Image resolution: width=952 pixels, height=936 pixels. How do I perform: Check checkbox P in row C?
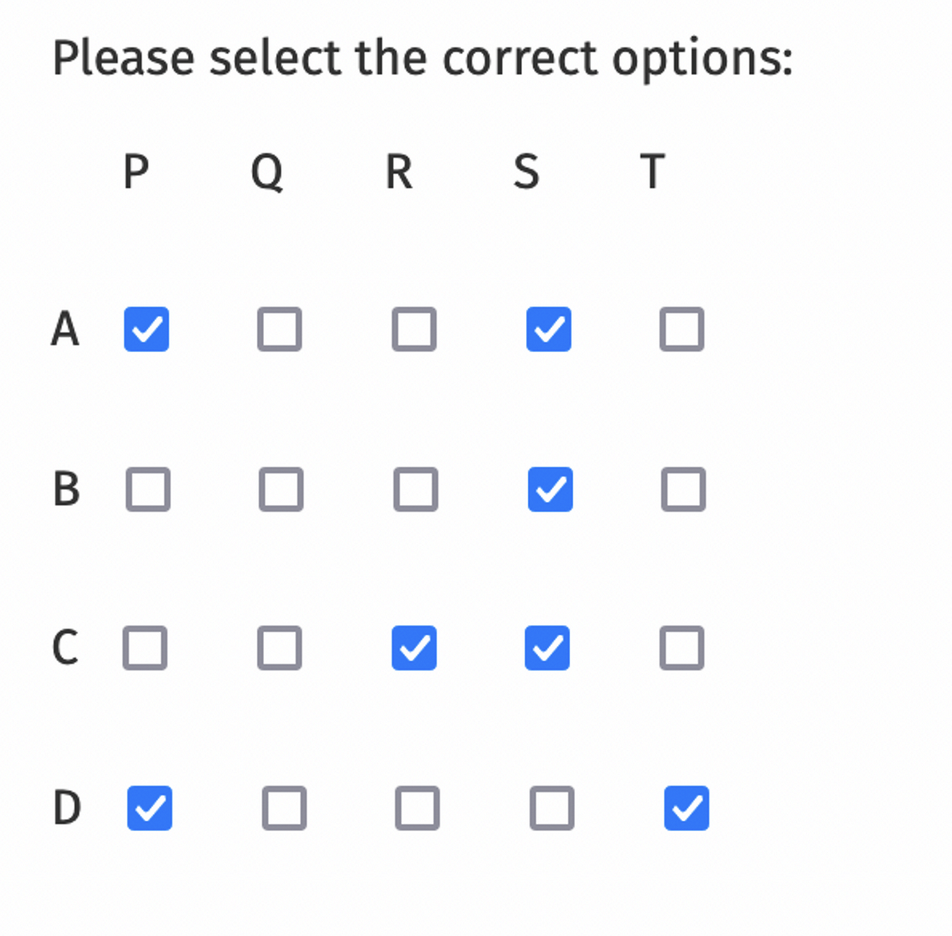point(147,648)
